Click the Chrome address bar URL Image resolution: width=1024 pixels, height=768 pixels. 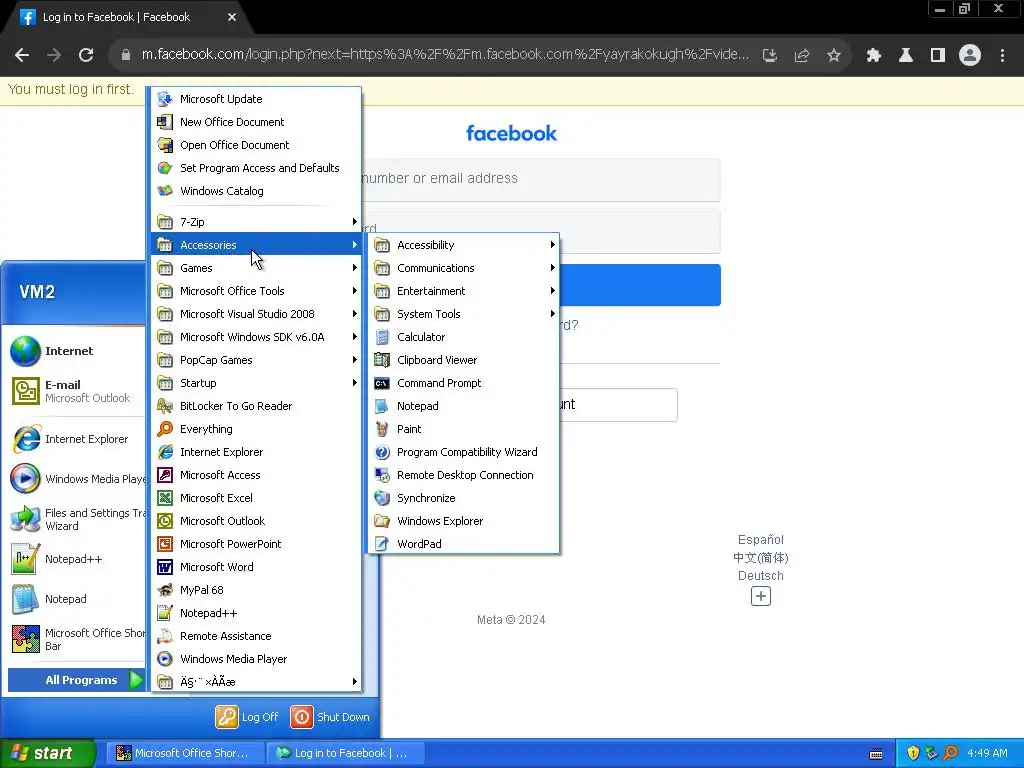point(445,54)
